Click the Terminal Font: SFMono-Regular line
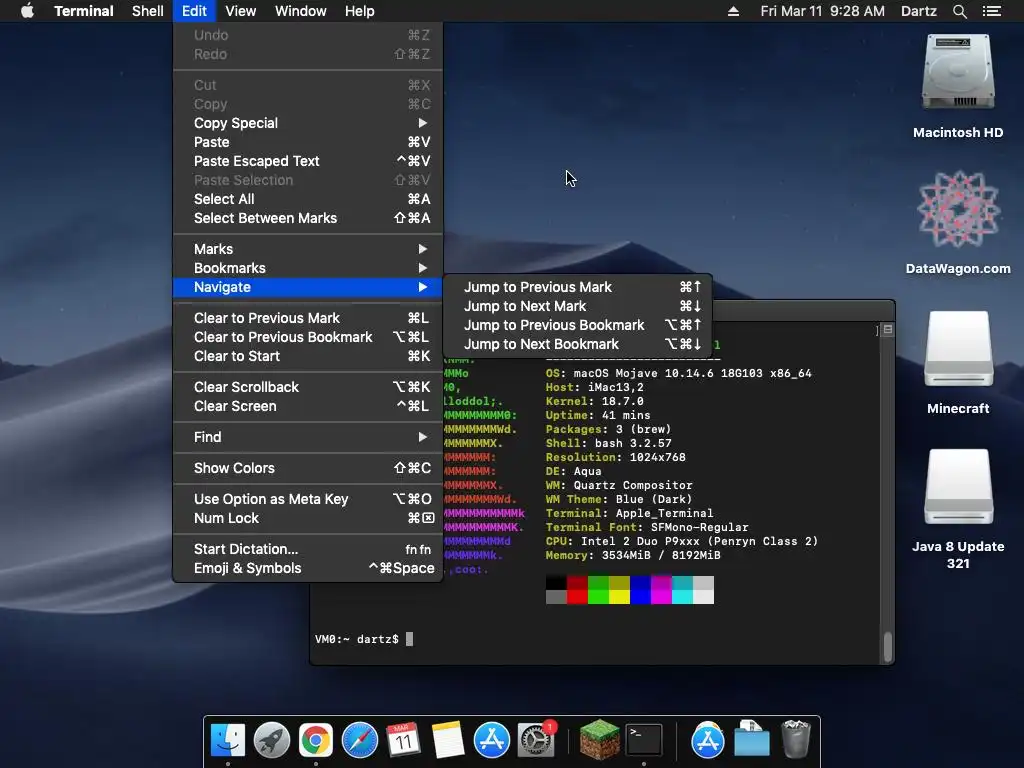Screen dimensions: 1024x768 [x=647, y=526]
